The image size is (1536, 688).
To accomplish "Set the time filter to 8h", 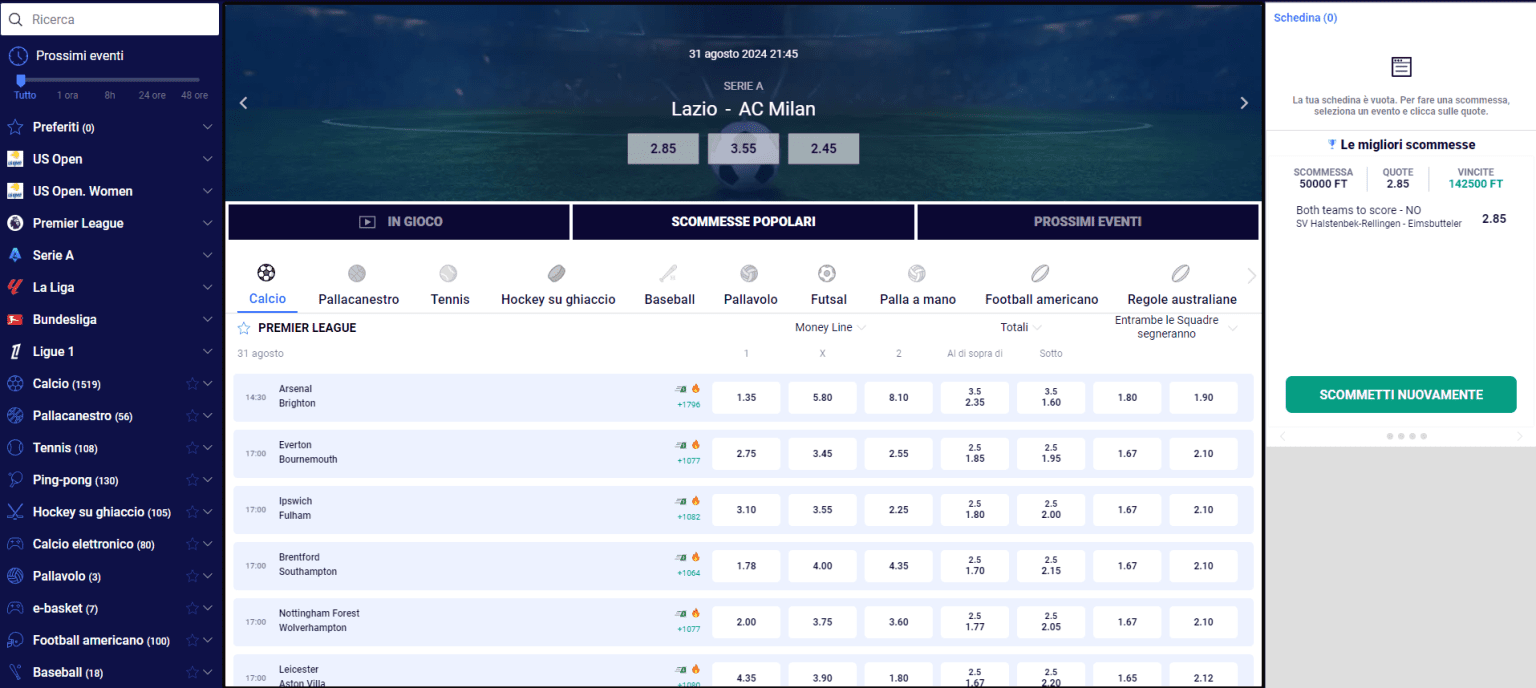I will (x=110, y=95).
